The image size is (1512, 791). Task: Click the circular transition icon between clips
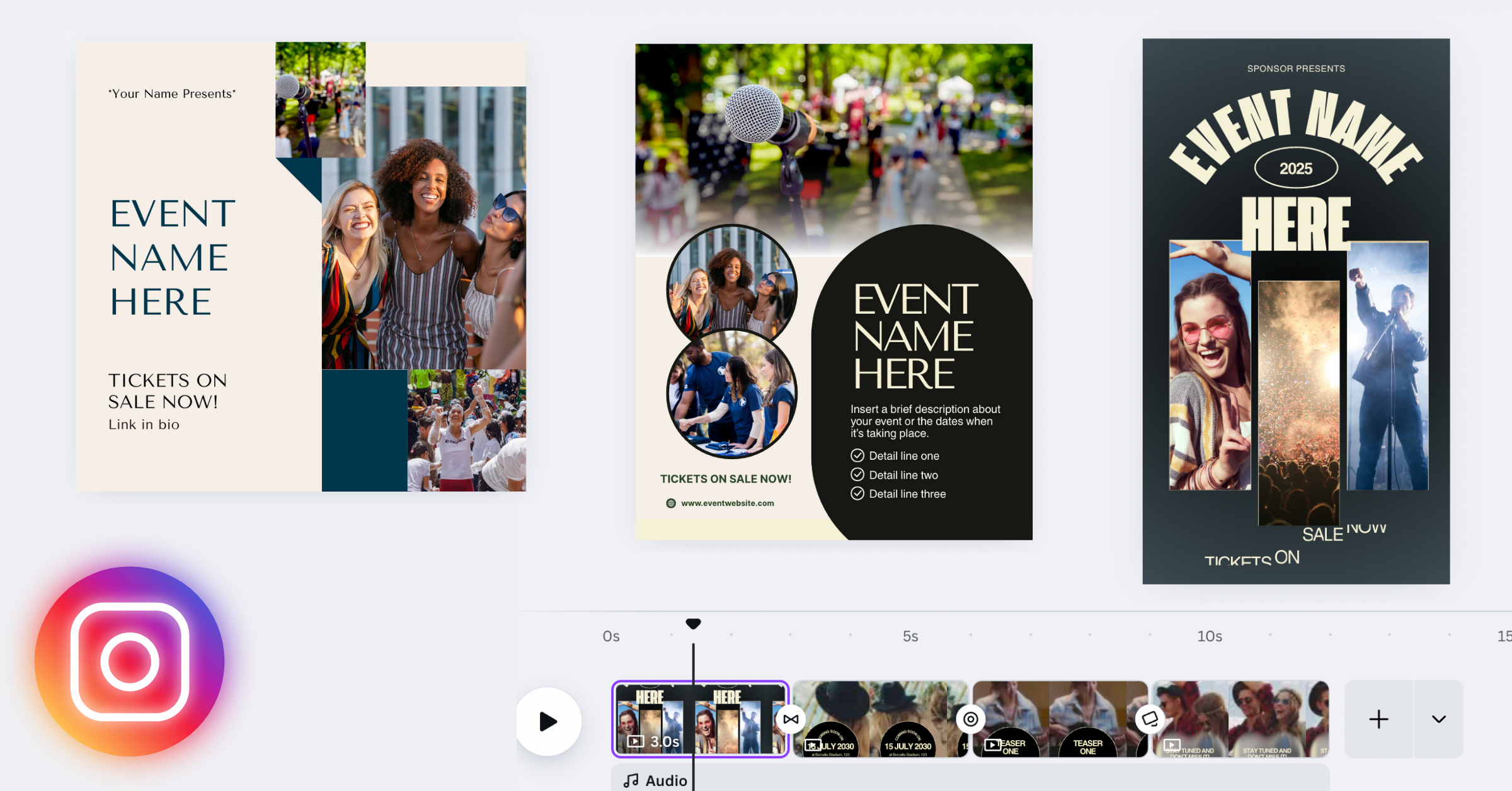(x=970, y=719)
